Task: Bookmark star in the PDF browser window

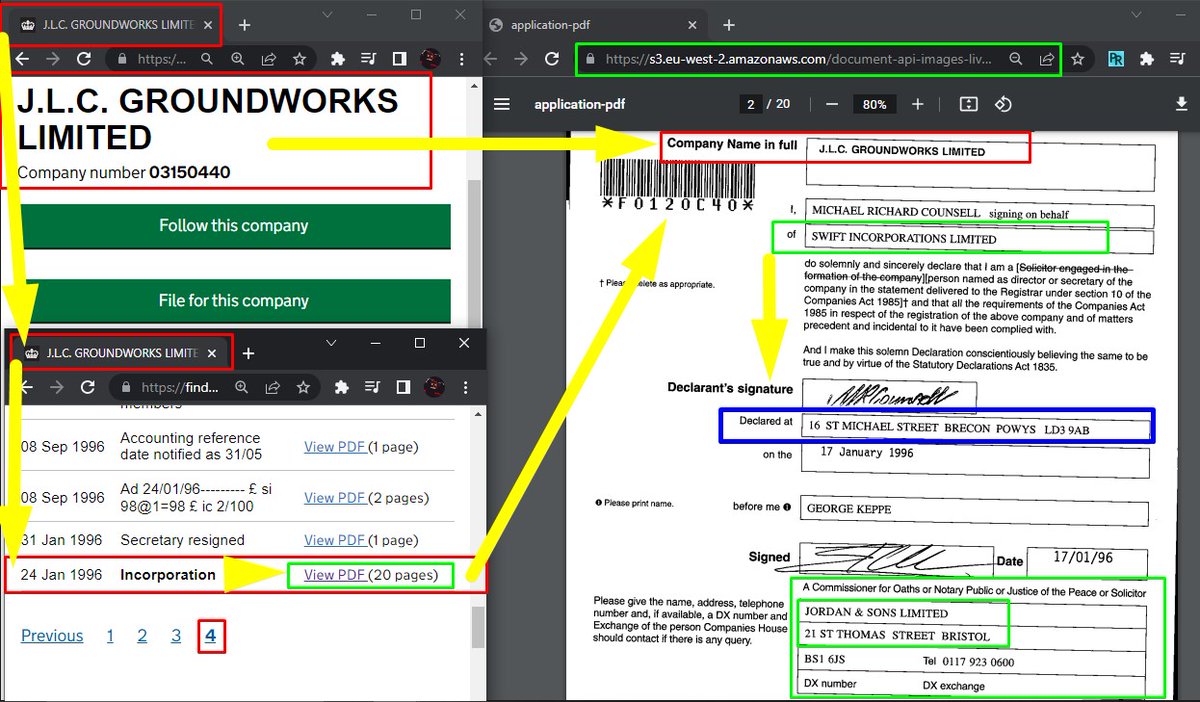Action: coord(1078,59)
